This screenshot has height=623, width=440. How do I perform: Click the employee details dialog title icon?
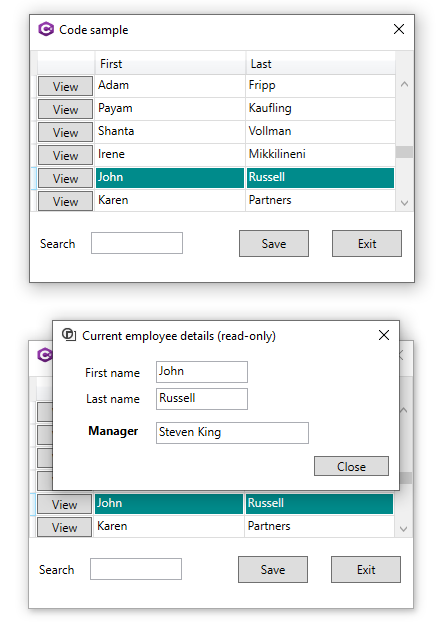[x=68, y=335]
